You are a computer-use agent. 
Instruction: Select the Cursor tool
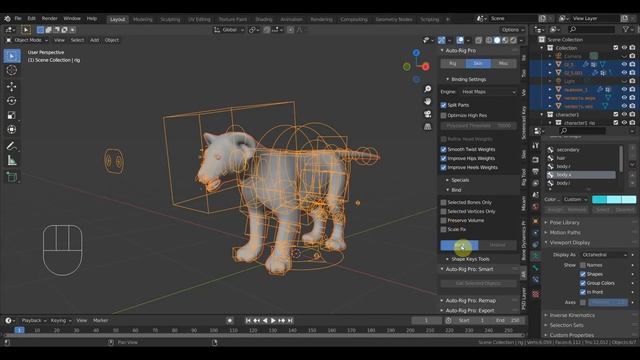pos(12,70)
